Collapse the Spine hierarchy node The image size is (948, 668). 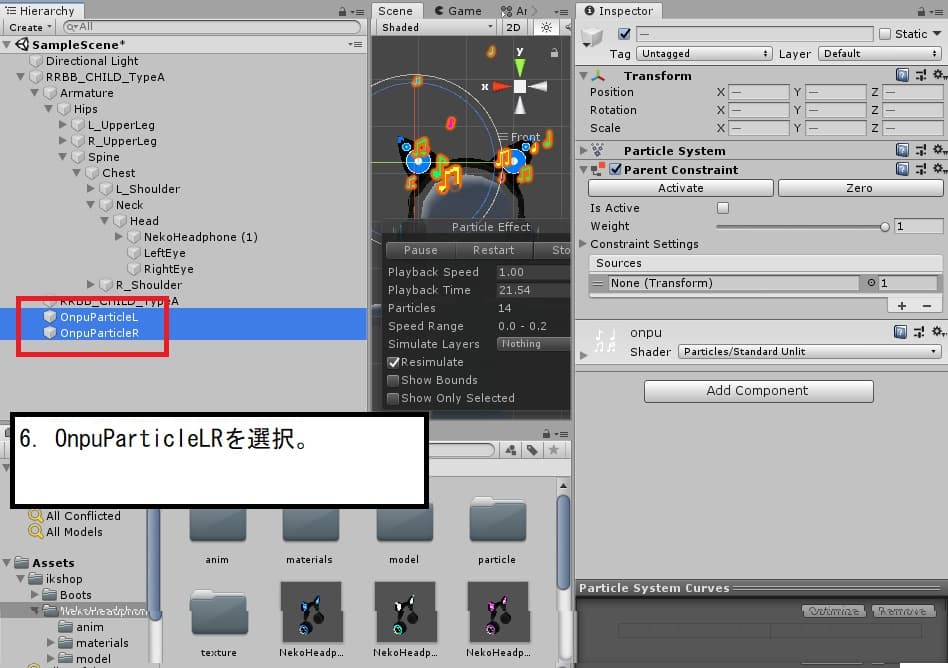[x=63, y=157]
